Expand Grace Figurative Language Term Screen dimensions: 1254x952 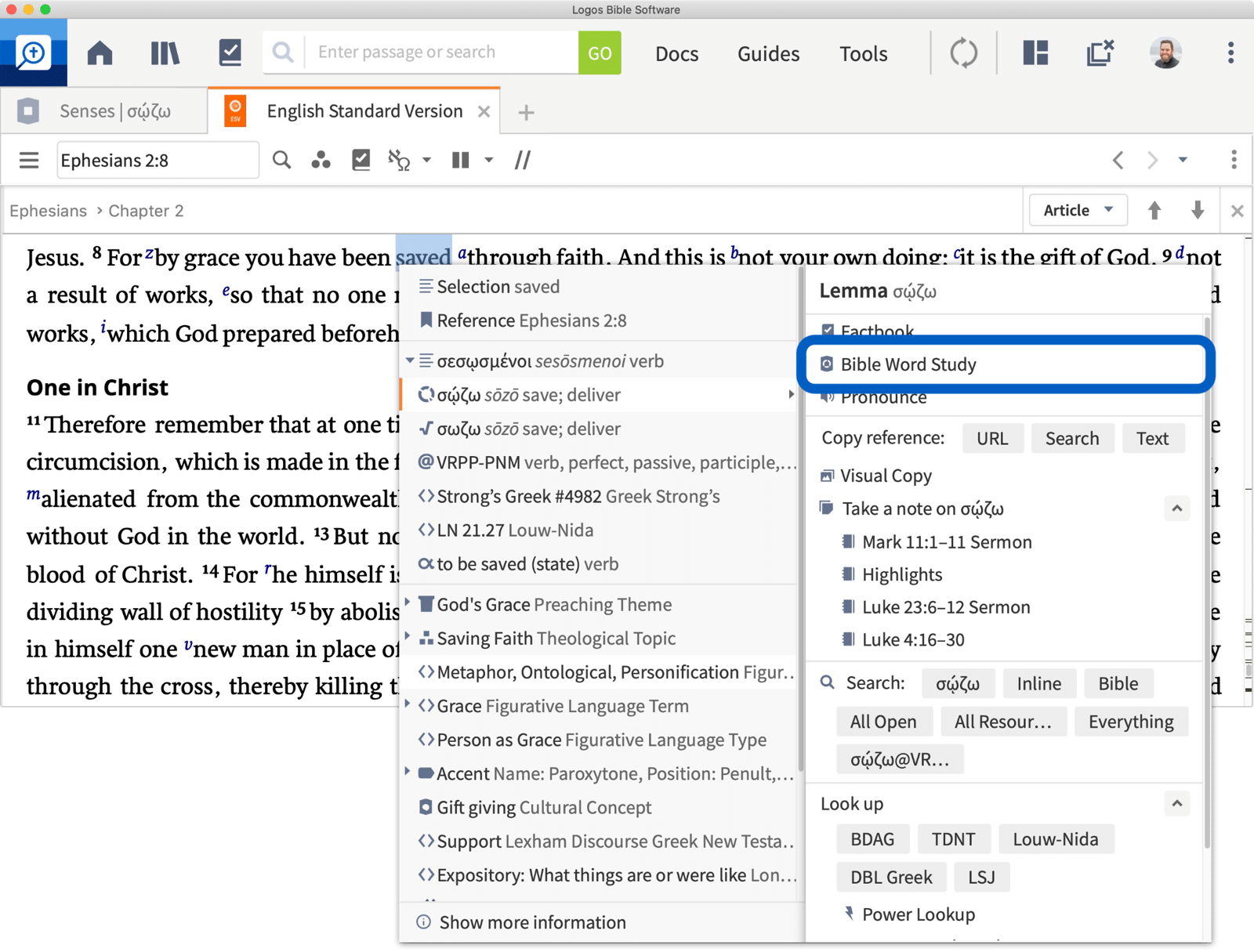click(408, 705)
